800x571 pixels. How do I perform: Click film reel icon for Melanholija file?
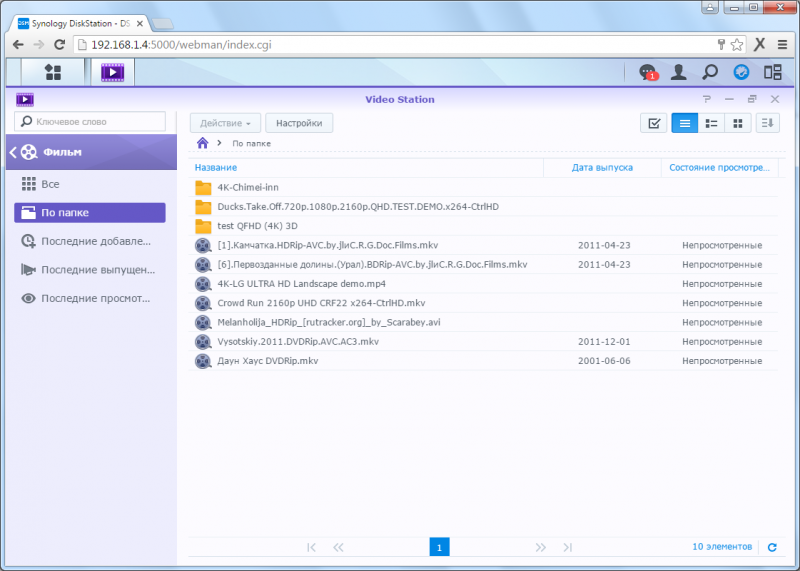(203, 322)
